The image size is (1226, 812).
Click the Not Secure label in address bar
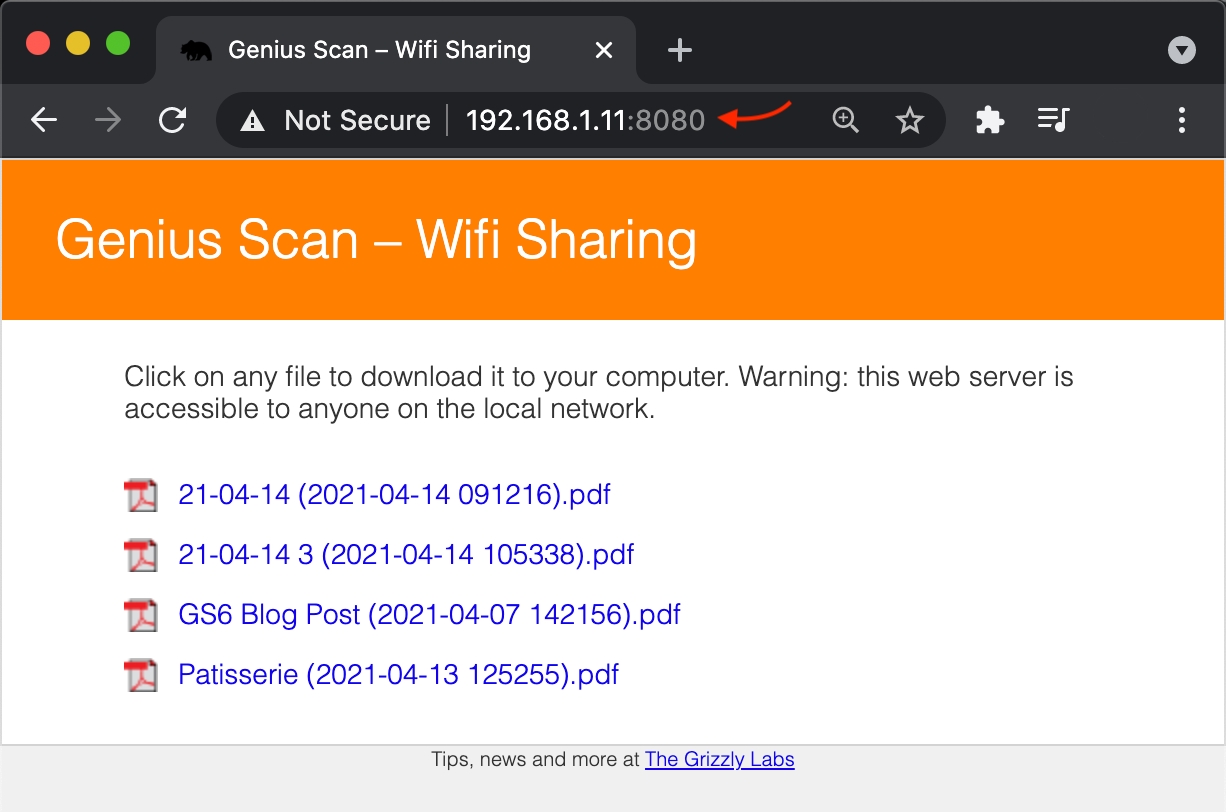(357, 121)
